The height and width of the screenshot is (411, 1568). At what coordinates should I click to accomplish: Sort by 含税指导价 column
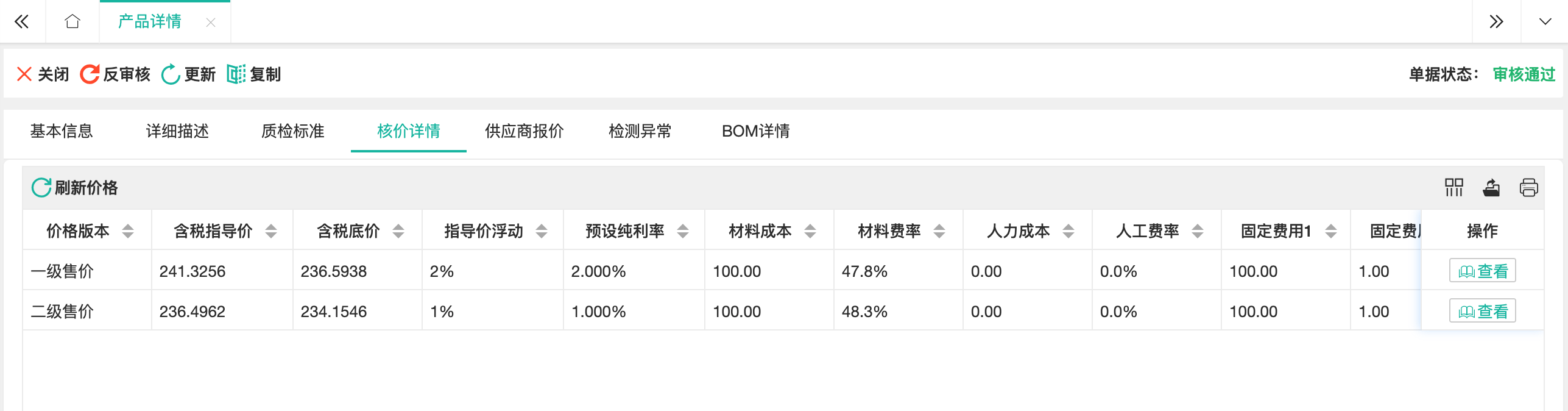[271, 231]
